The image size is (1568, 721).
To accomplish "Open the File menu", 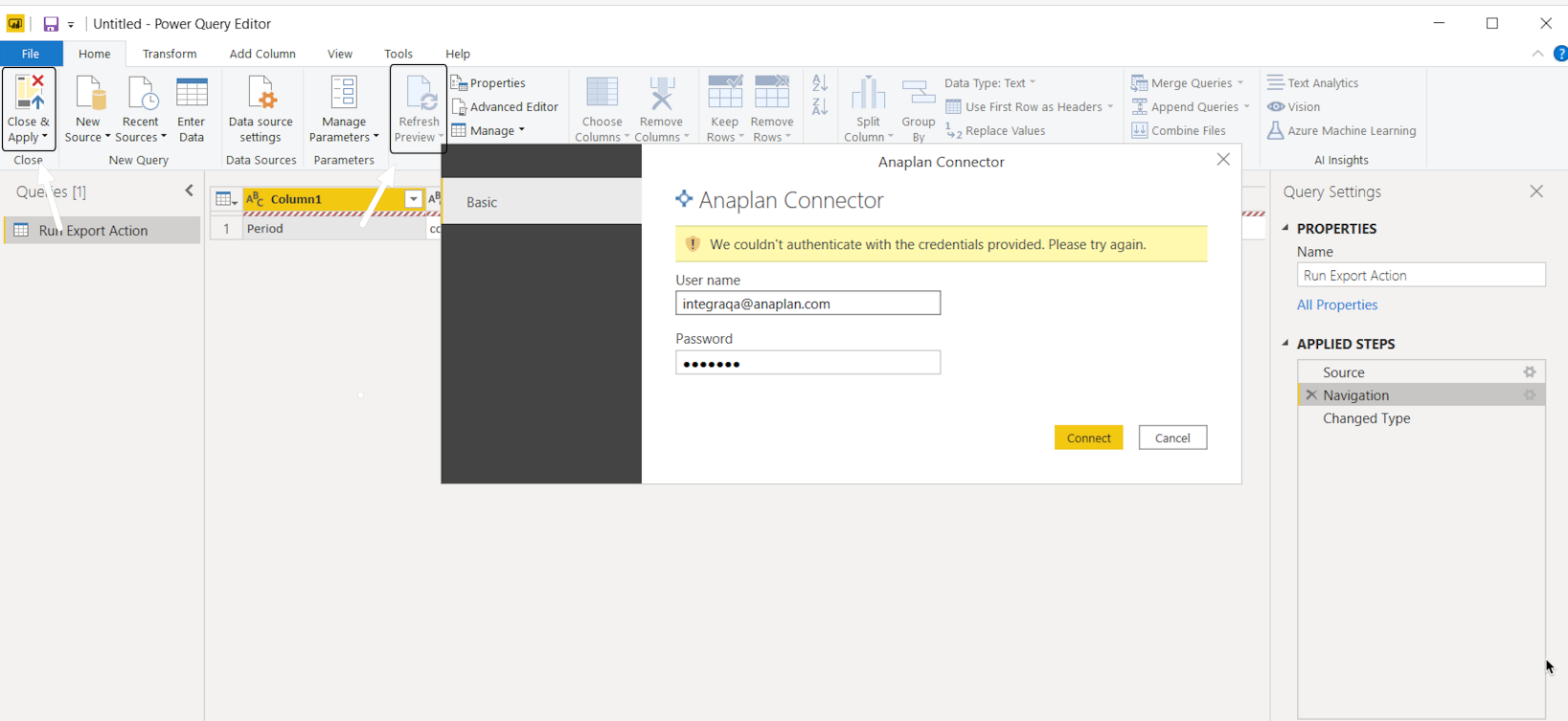I will (x=31, y=54).
